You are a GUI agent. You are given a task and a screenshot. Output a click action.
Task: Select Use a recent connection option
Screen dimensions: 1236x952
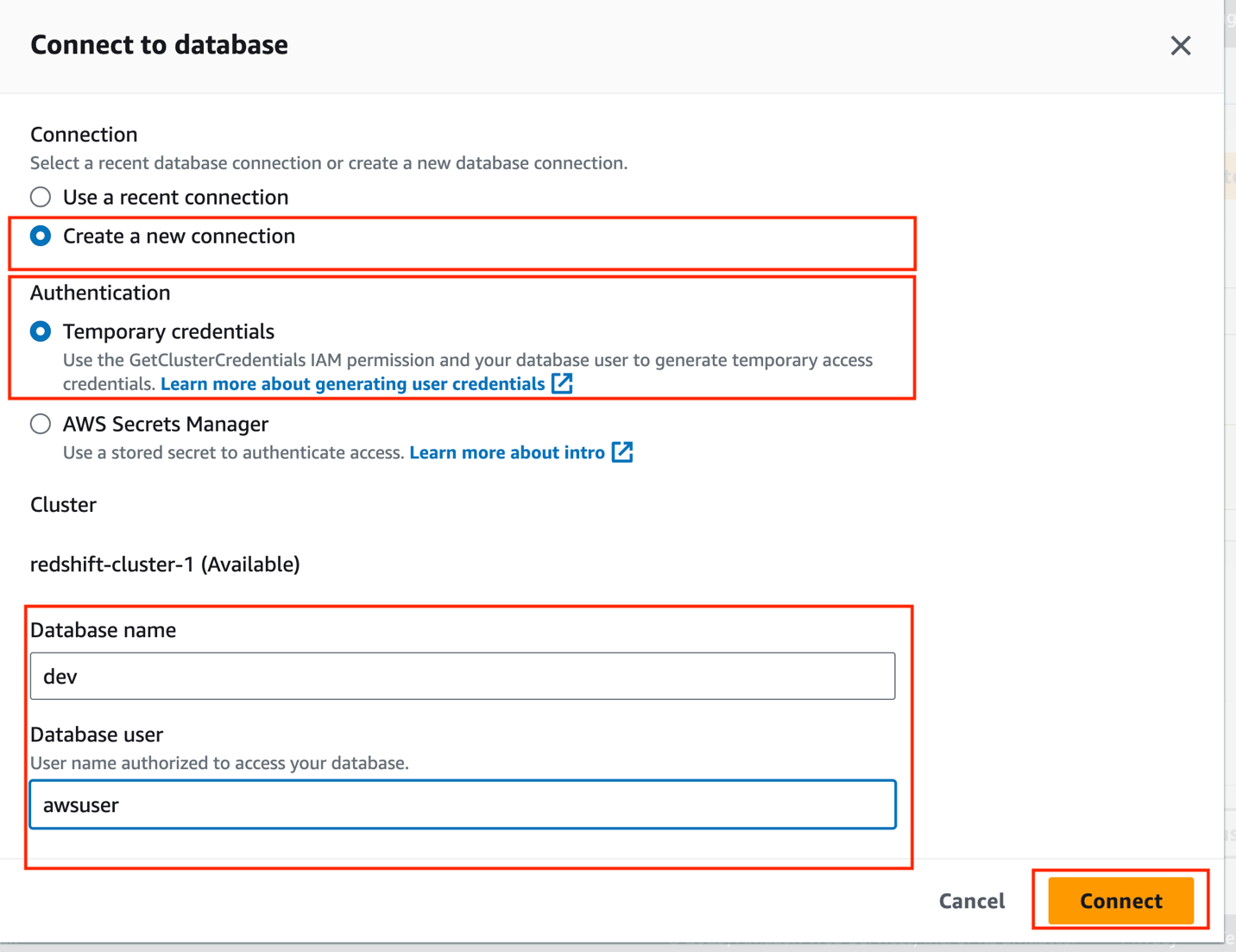click(41, 197)
